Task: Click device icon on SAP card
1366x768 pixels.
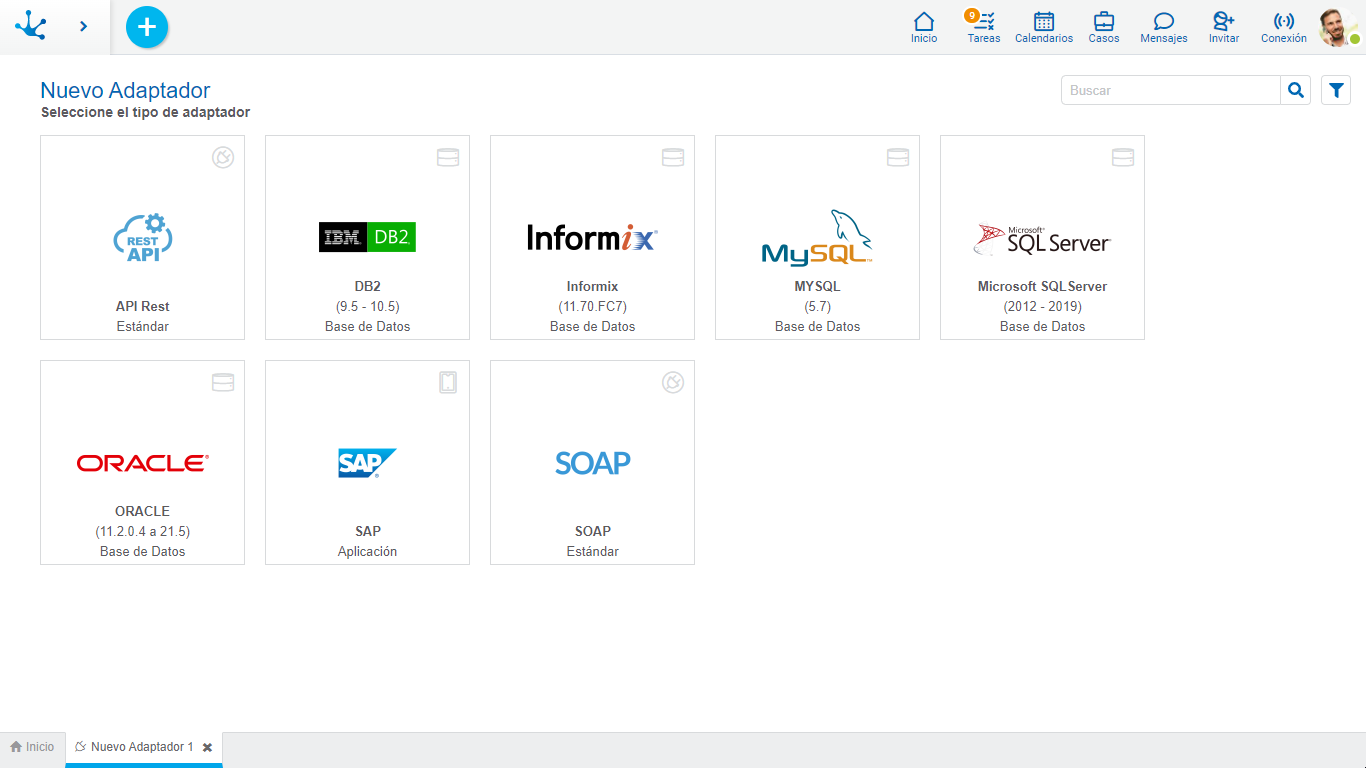Action: coord(448,382)
